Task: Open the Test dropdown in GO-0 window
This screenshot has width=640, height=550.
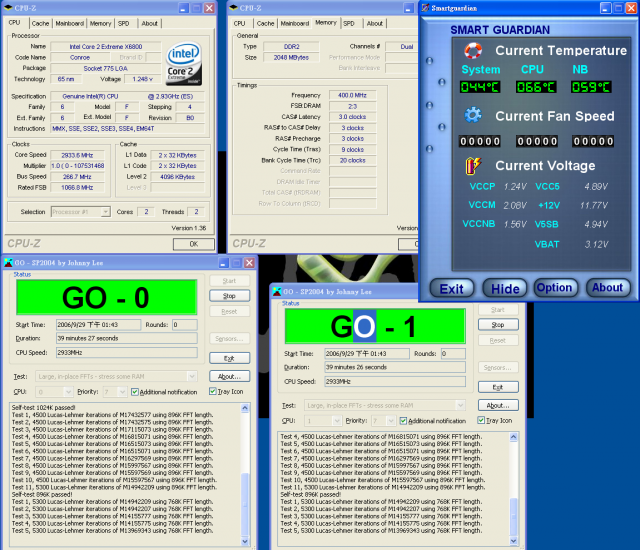Action: pos(192,376)
